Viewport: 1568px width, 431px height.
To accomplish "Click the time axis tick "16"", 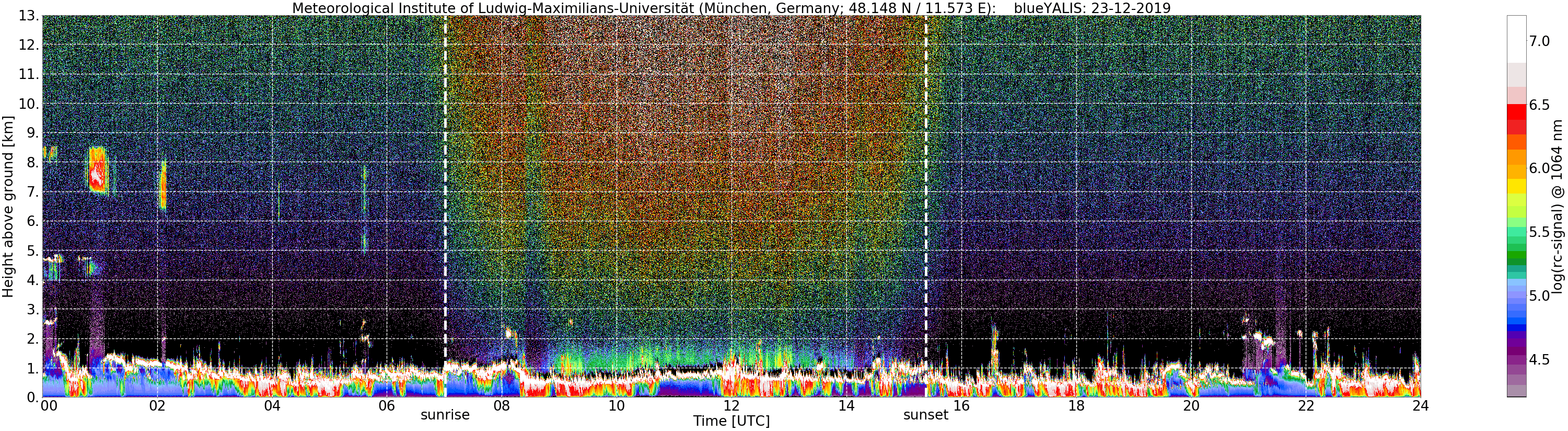I will tap(961, 406).
